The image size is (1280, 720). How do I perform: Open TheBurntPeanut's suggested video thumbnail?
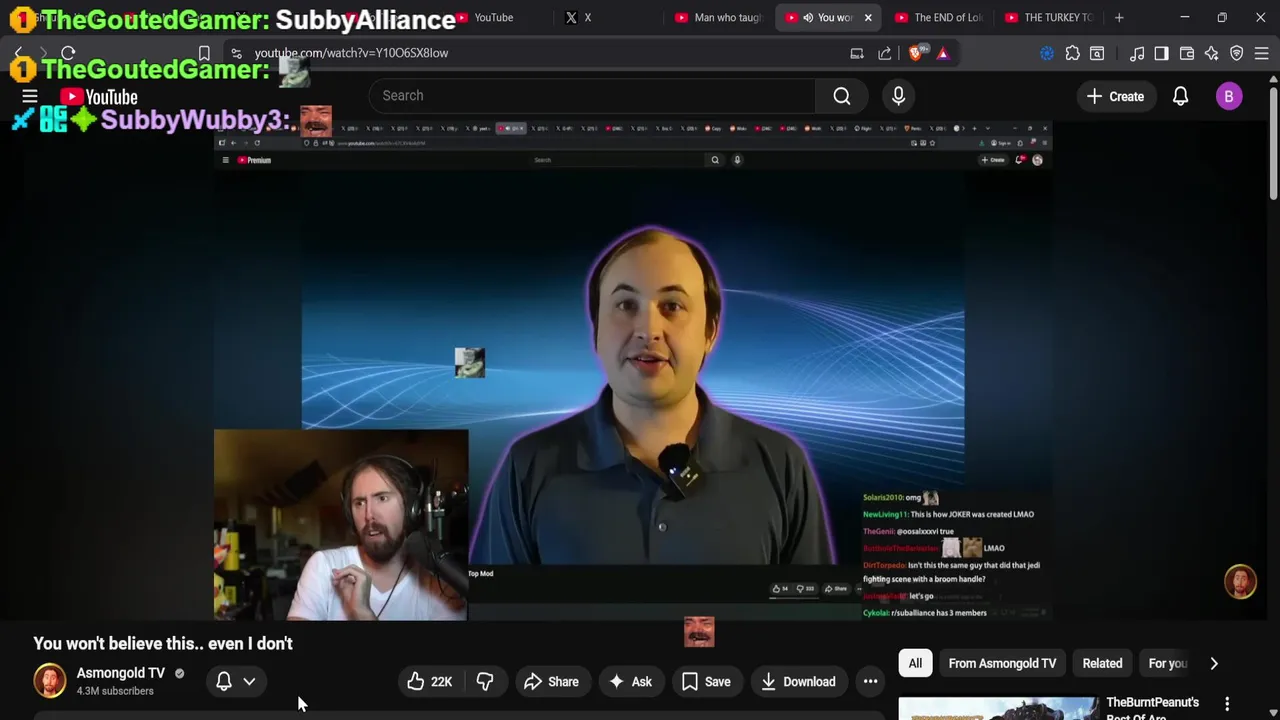[x=998, y=708]
